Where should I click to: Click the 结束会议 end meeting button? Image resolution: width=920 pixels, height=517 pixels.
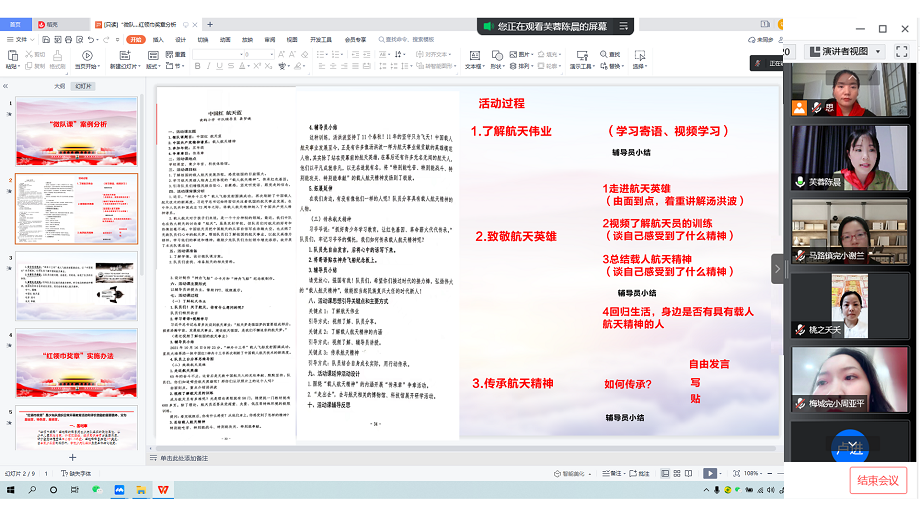pos(877,480)
